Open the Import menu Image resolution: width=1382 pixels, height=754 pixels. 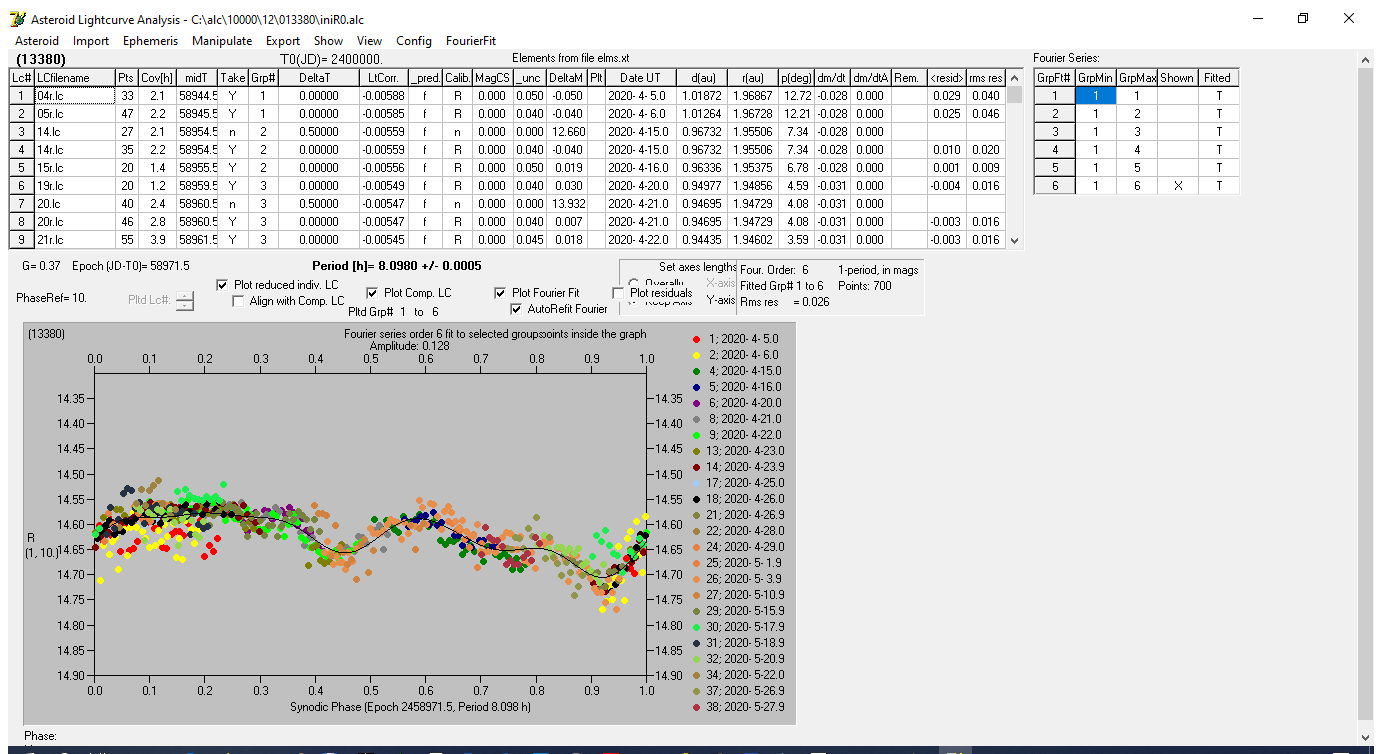91,41
